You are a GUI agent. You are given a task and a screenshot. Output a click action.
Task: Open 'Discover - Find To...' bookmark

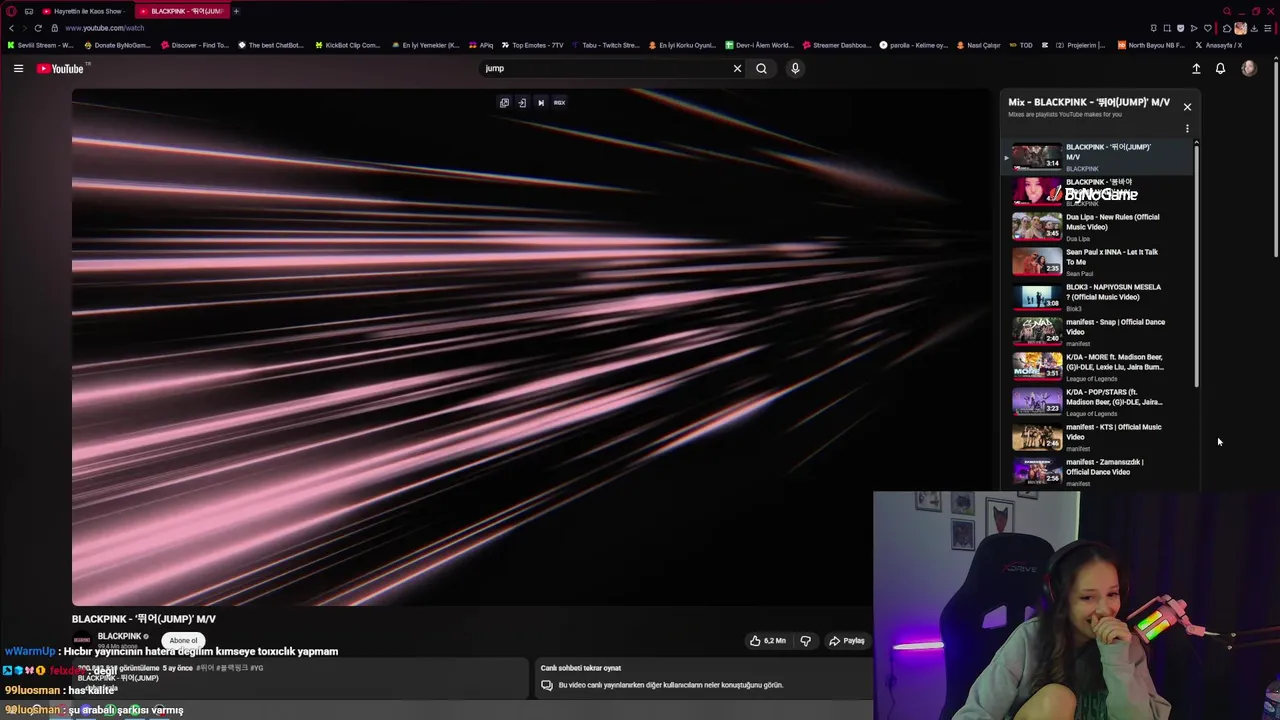click(194, 45)
